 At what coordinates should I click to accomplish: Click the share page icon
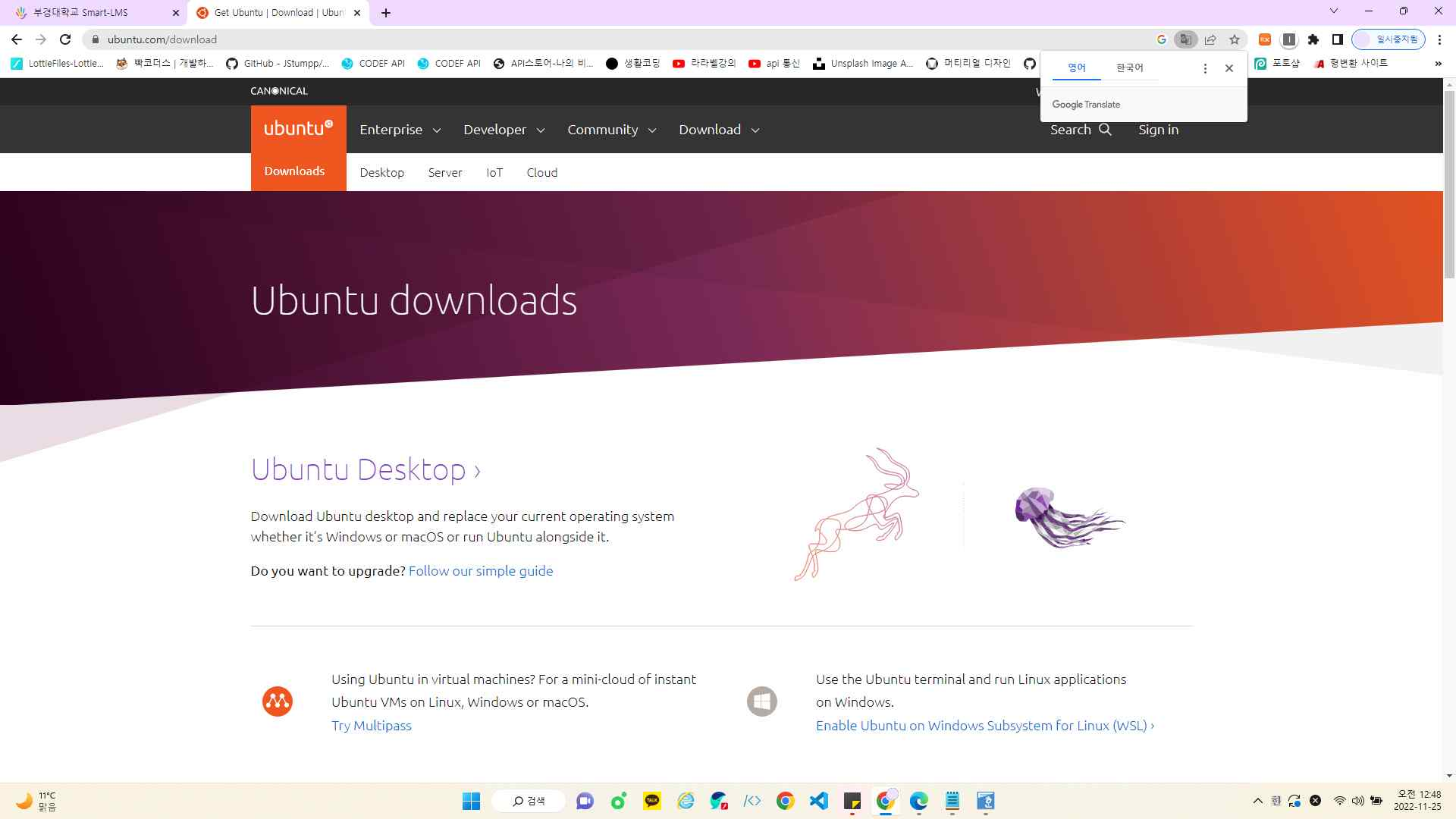click(x=1210, y=39)
